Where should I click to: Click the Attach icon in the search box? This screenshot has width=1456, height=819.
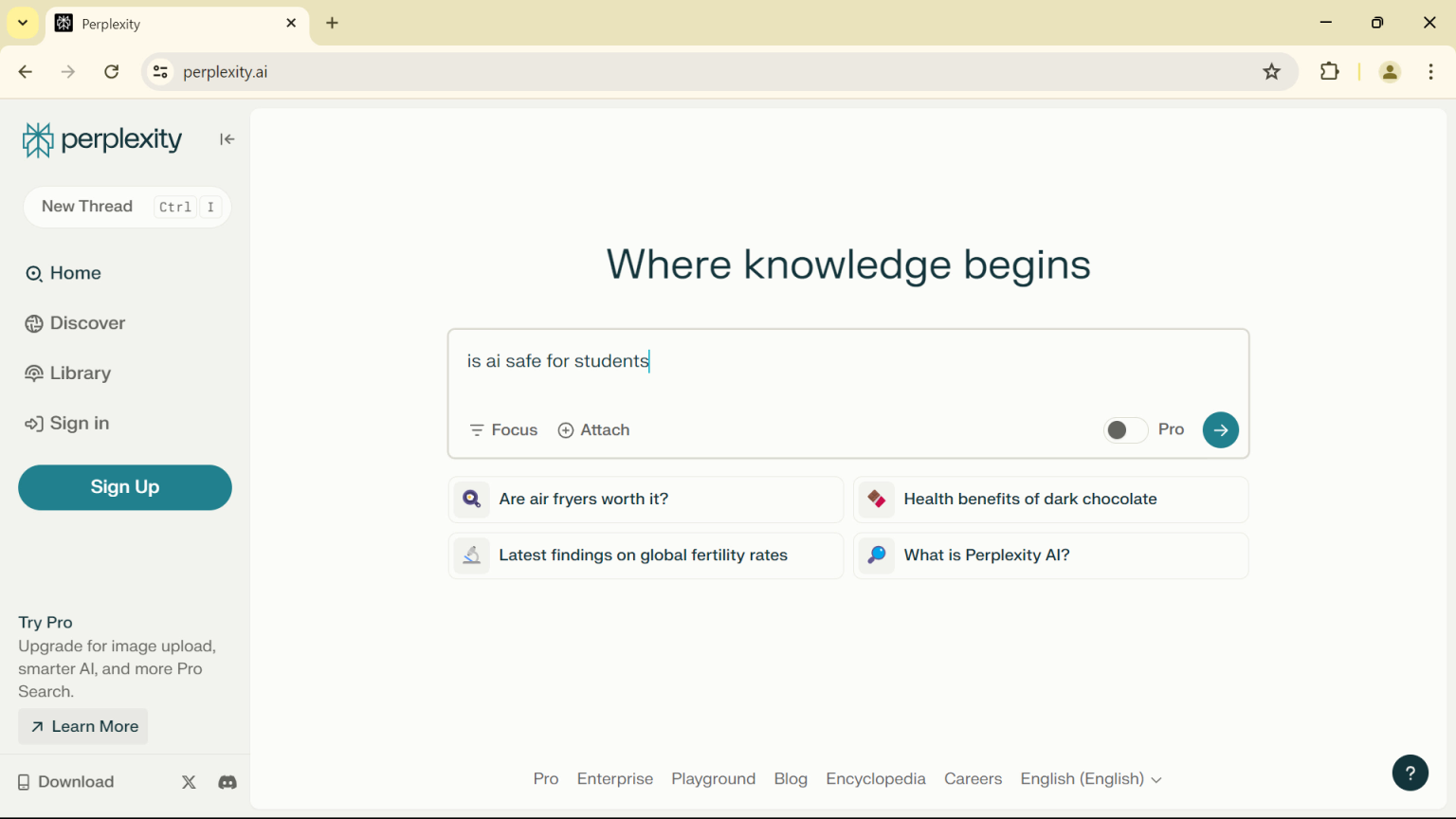566,429
